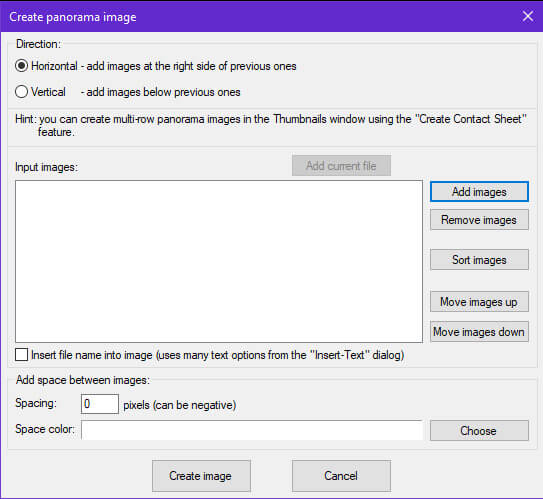Screen dimensions: 543x499
Task: Click the Vertical option description text
Action: pyautogui.click(x=161, y=92)
